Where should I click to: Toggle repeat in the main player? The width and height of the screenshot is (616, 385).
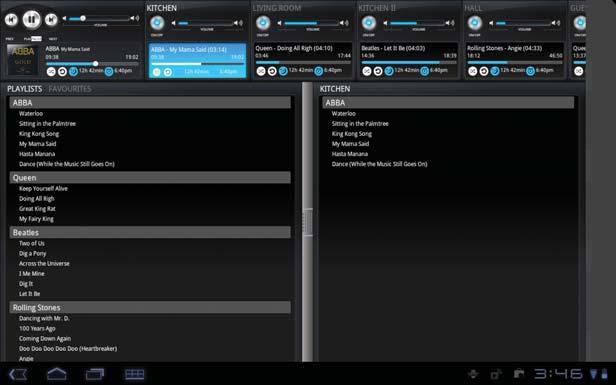click(x=62, y=72)
